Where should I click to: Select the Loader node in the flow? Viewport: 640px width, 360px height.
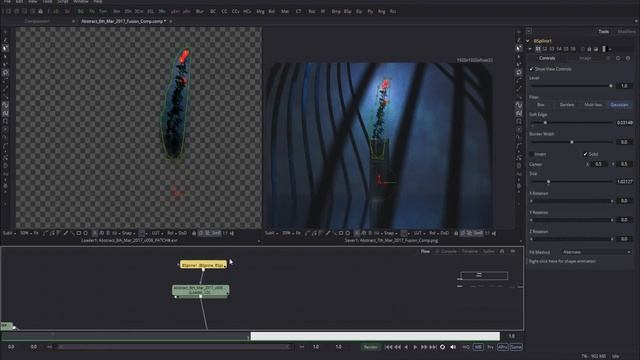click(x=200, y=291)
